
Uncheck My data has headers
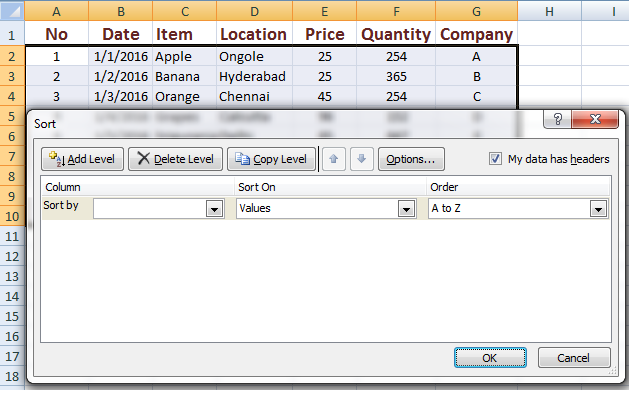tap(495, 159)
